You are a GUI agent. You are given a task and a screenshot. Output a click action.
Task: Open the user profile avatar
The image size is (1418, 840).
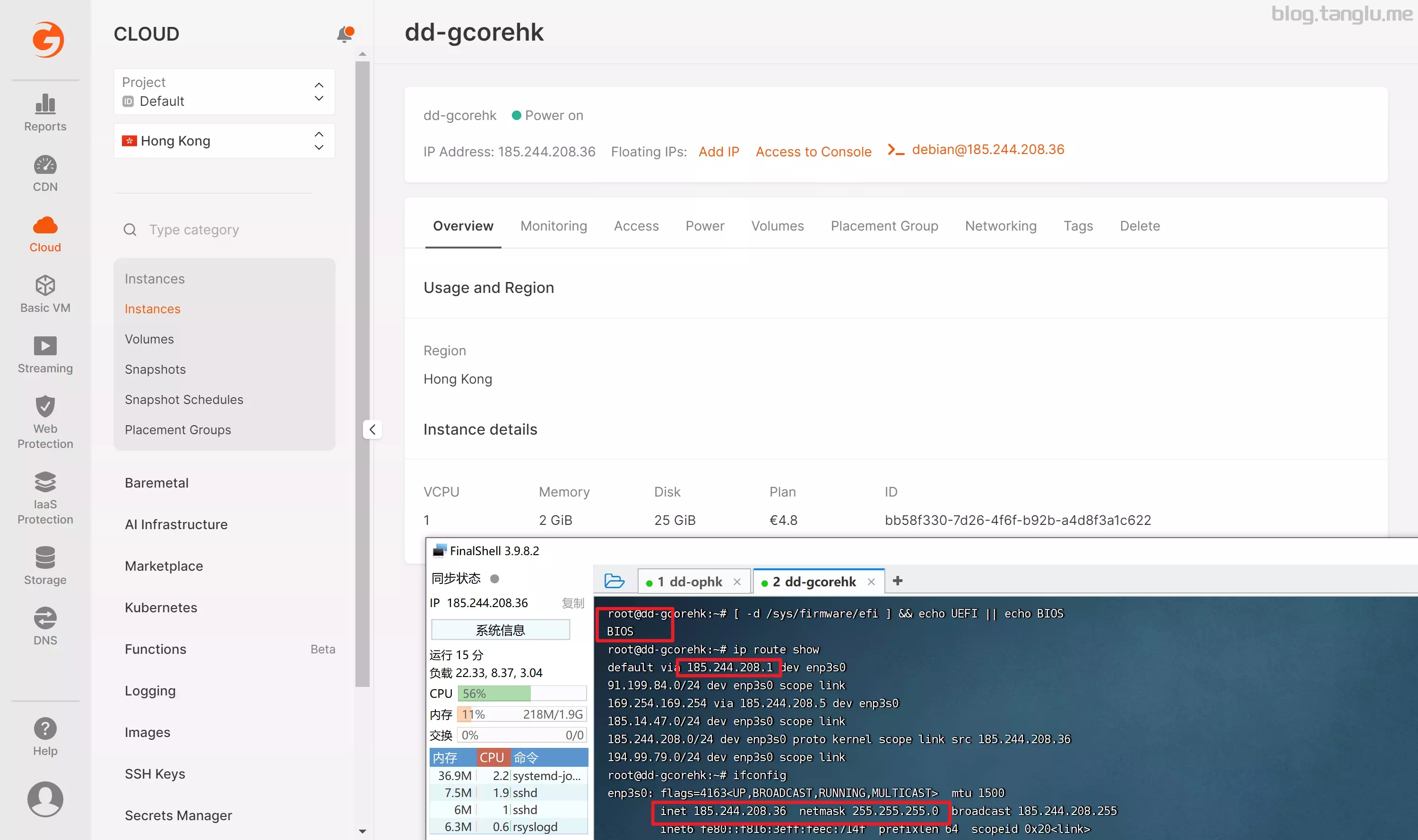pos(45,799)
